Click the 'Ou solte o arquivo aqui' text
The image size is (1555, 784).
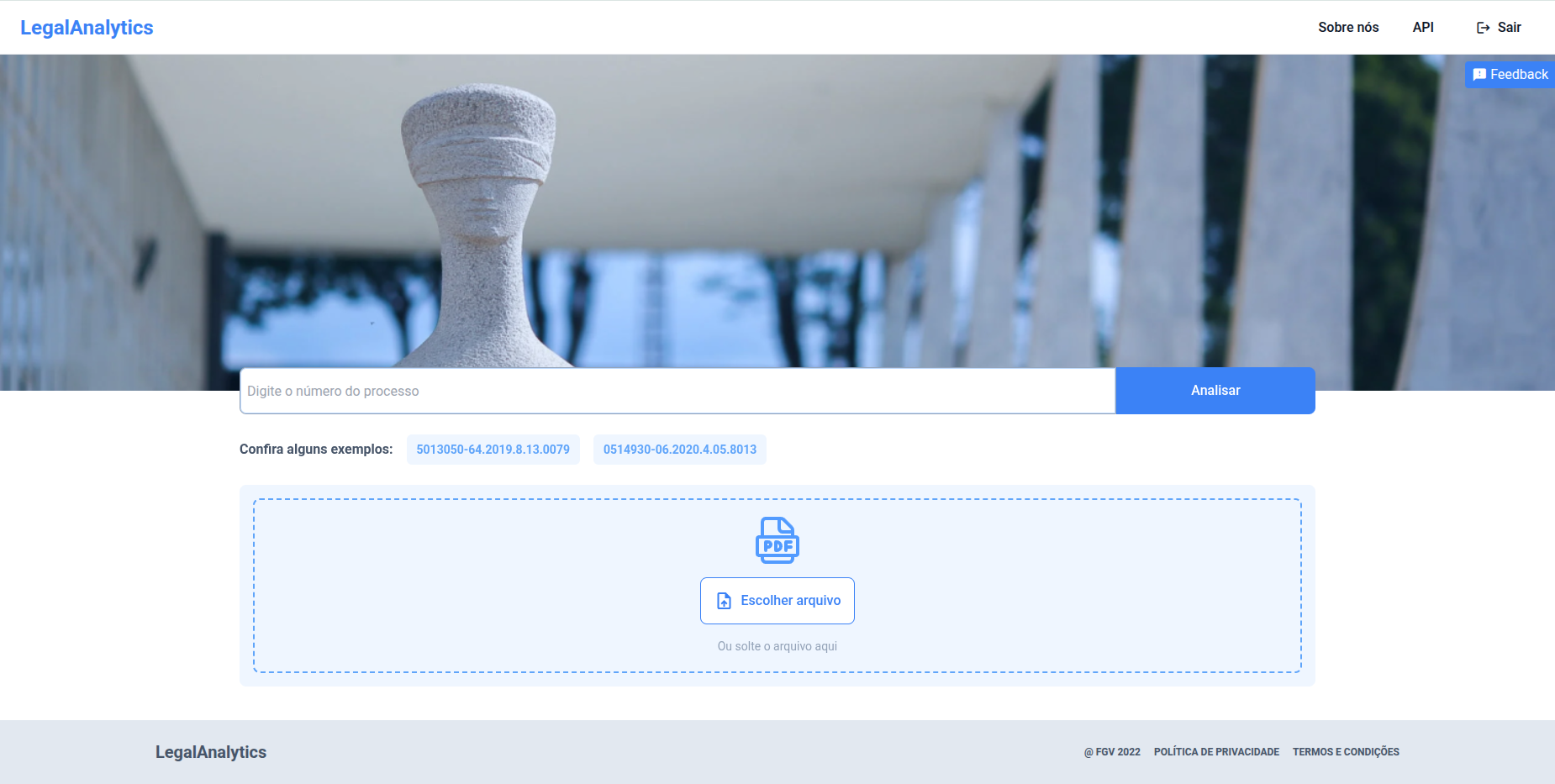(777, 646)
